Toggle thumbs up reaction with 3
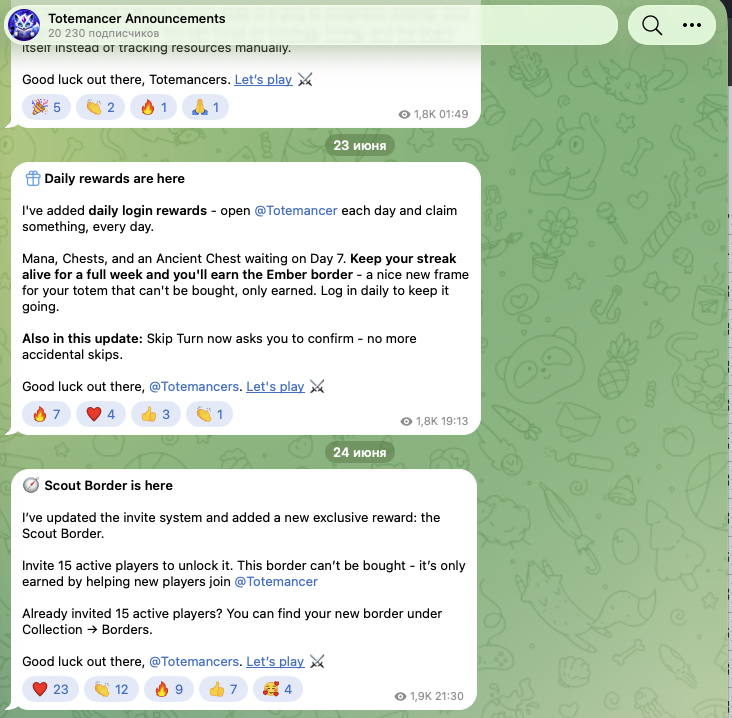 (156, 414)
